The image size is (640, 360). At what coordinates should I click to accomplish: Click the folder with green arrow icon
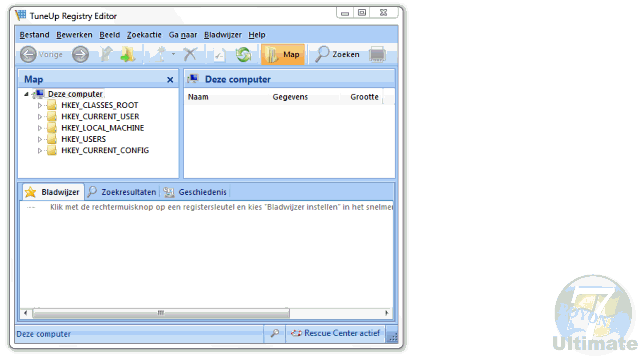pos(128,54)
